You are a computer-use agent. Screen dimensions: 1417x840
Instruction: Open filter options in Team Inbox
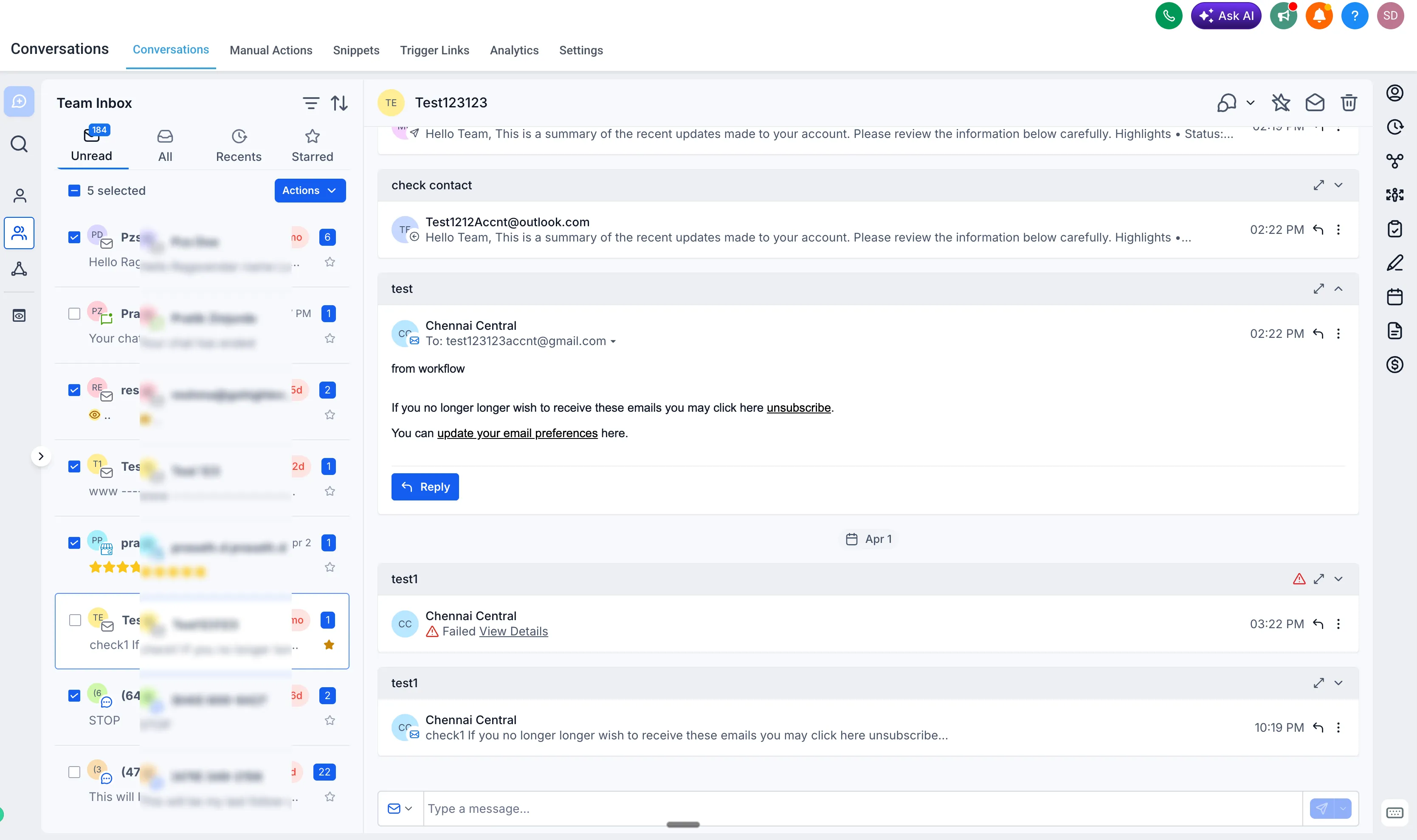[311, 102]
